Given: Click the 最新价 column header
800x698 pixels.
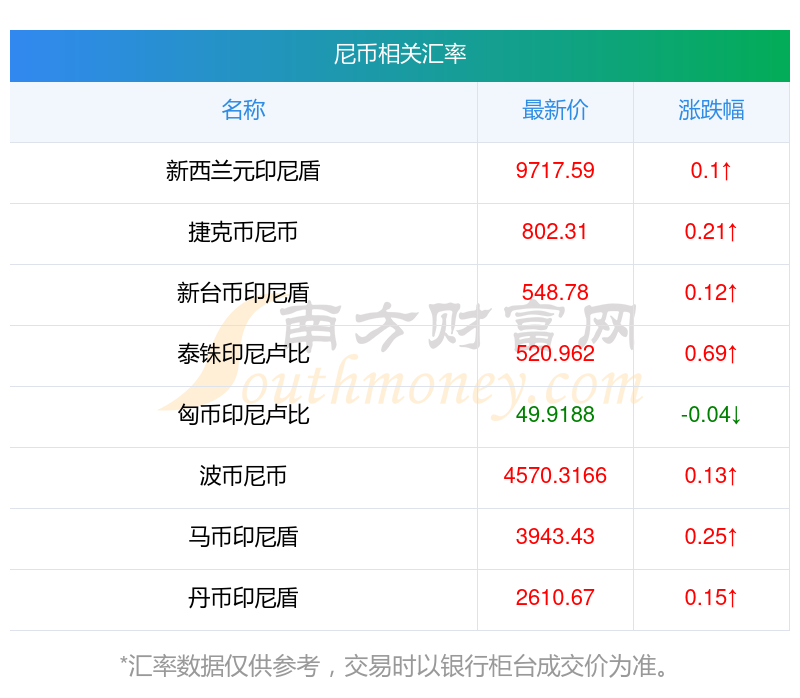Looking at the screenshot, I should coord(555,110).
